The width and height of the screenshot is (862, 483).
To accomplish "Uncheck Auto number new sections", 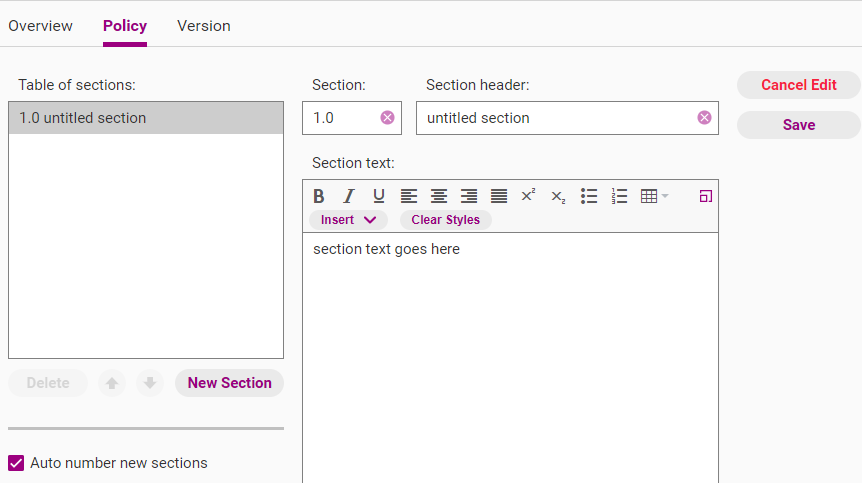I will 16,463.
